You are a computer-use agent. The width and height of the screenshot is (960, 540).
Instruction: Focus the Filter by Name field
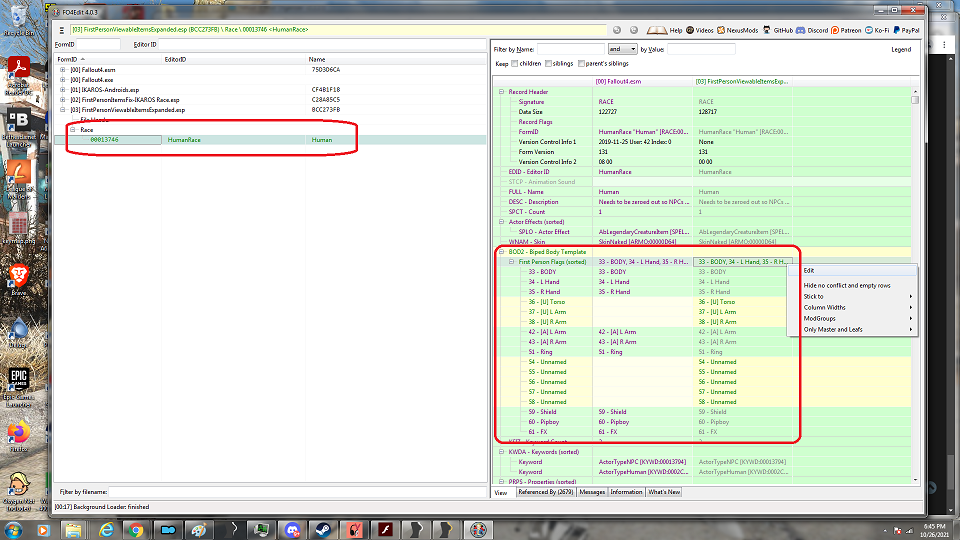[571, 49]
